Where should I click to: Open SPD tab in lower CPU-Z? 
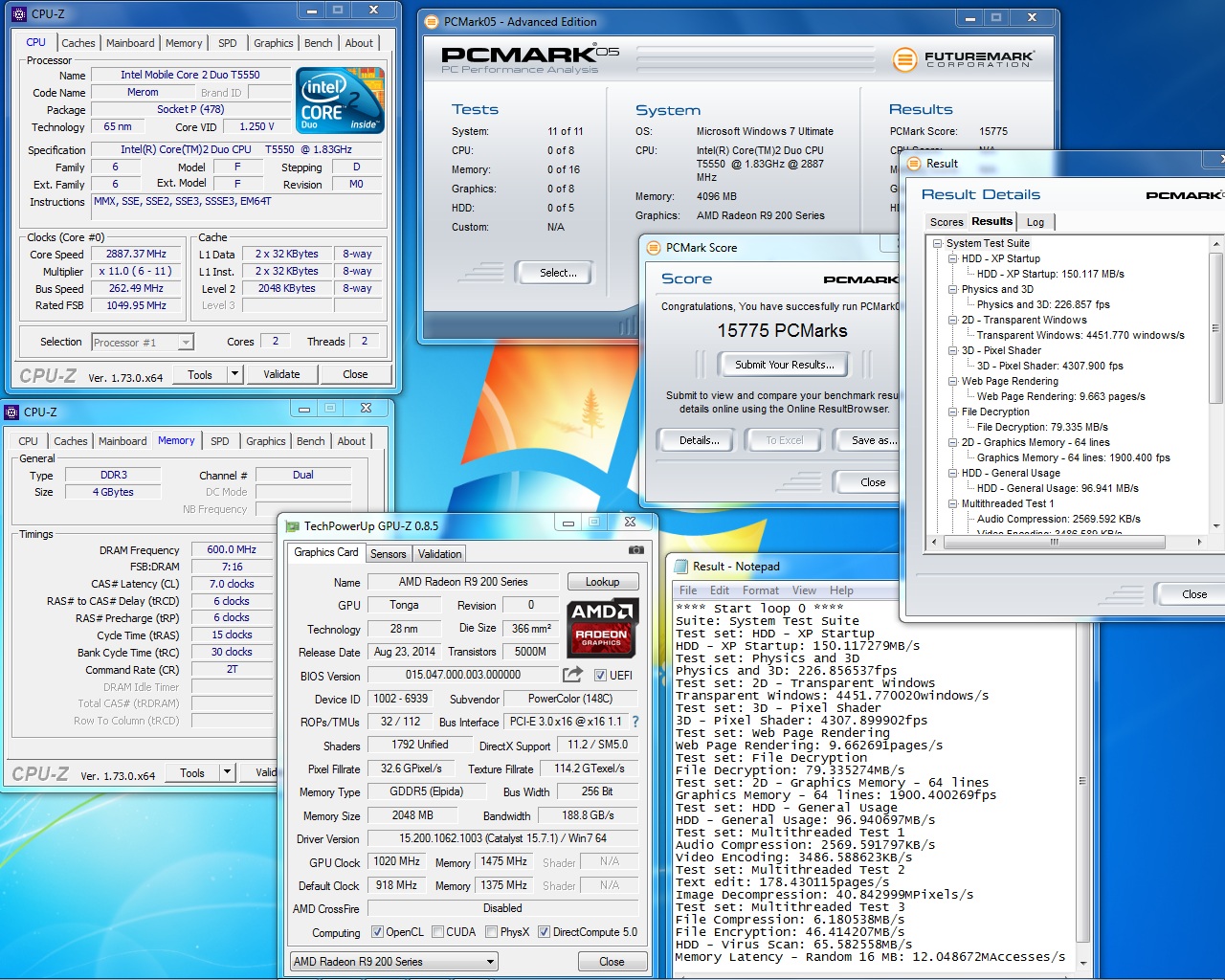(x=220, y=441)
